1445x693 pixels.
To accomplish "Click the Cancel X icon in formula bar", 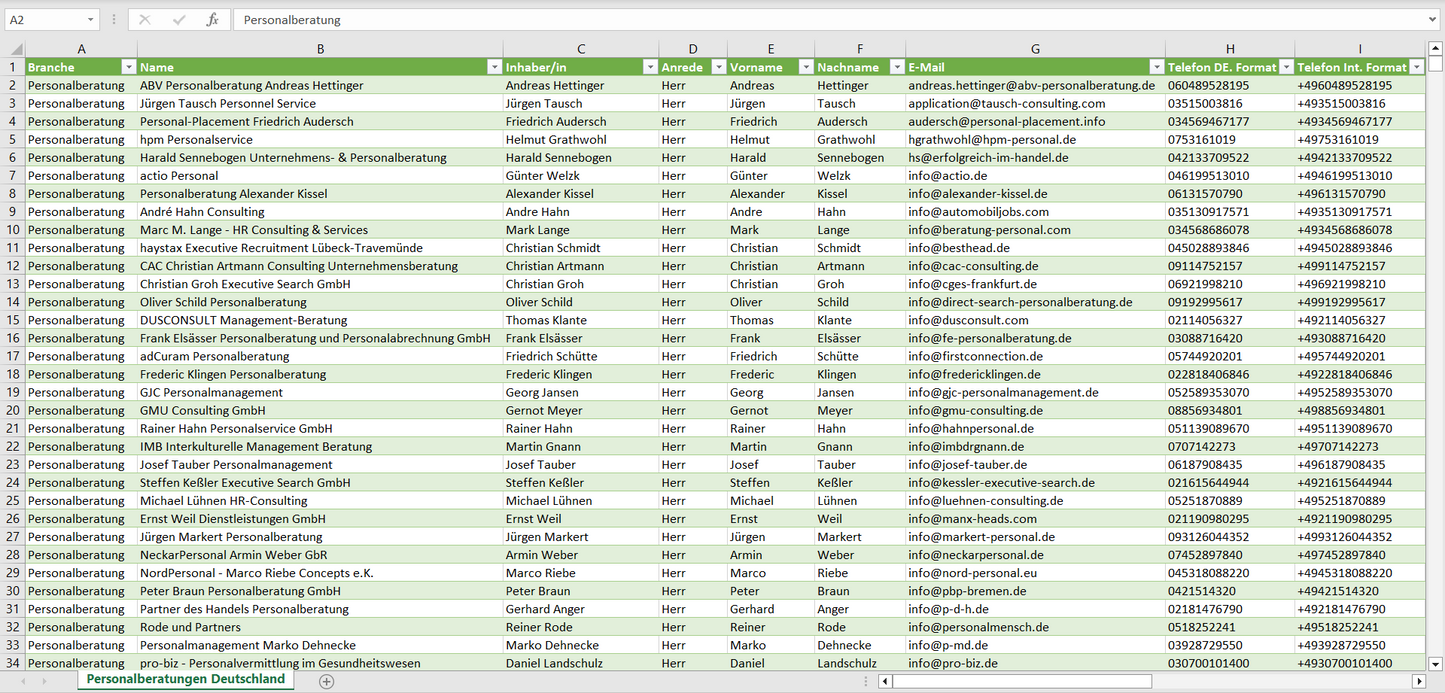I will [x=145, y=20].
